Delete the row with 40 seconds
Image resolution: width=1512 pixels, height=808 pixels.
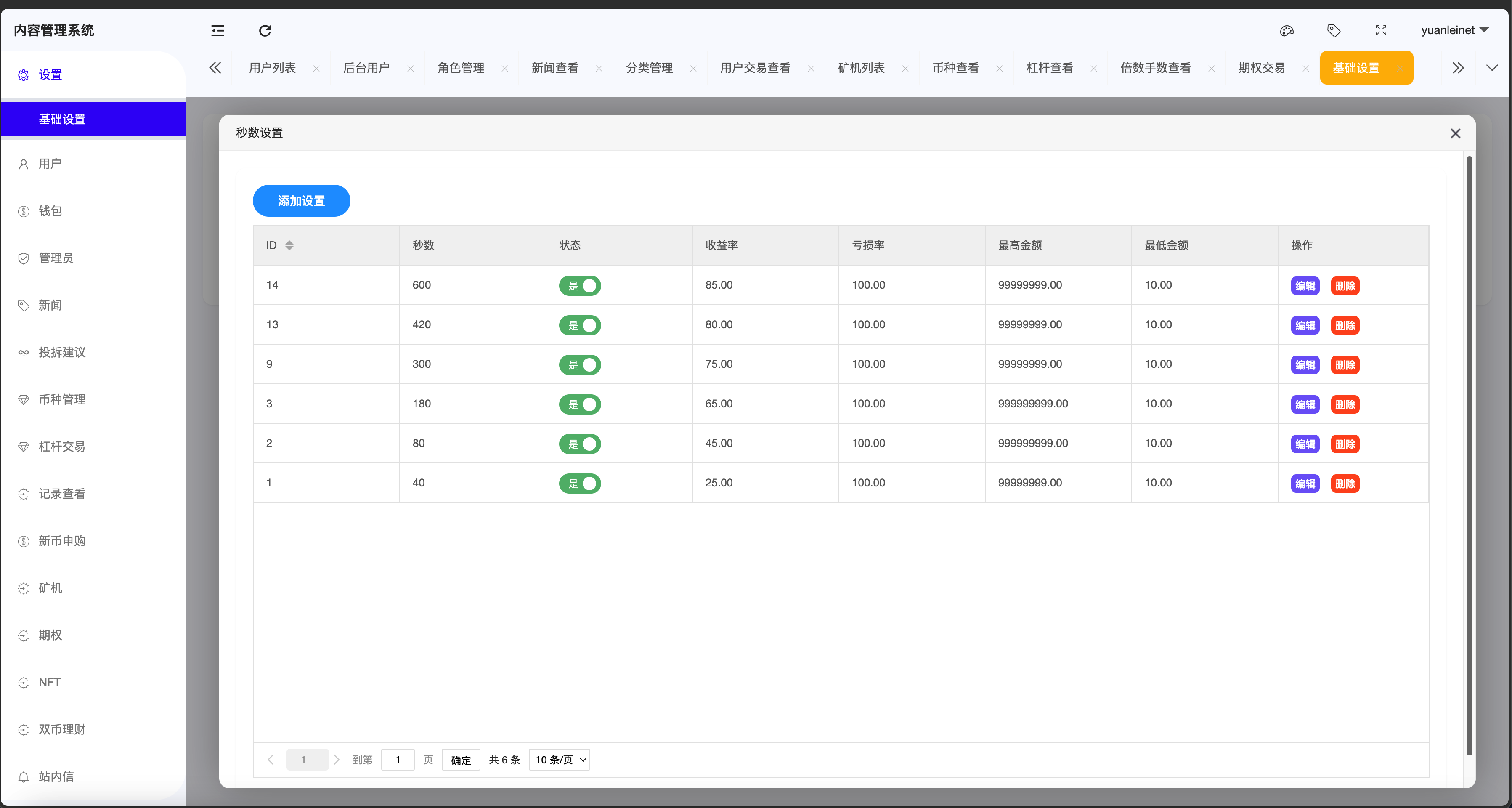(1345, 483)
